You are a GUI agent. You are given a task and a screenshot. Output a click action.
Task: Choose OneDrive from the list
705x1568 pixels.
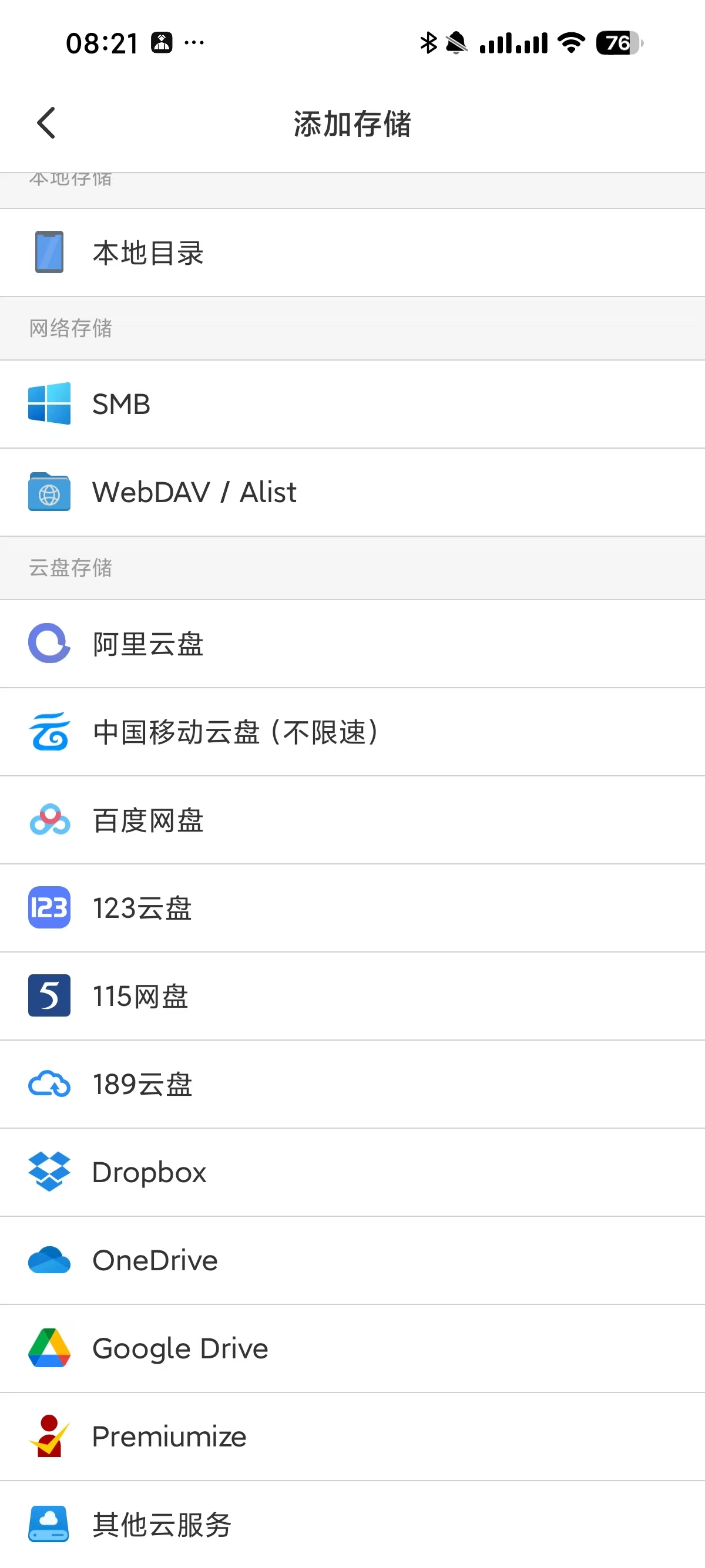pyautogui.click(x=155, y=1261)
